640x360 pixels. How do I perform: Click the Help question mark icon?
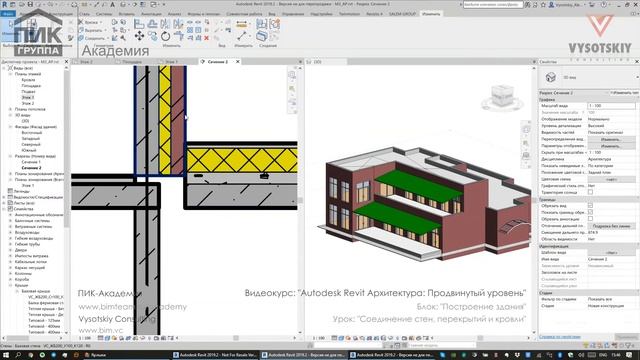coord(604,4)
